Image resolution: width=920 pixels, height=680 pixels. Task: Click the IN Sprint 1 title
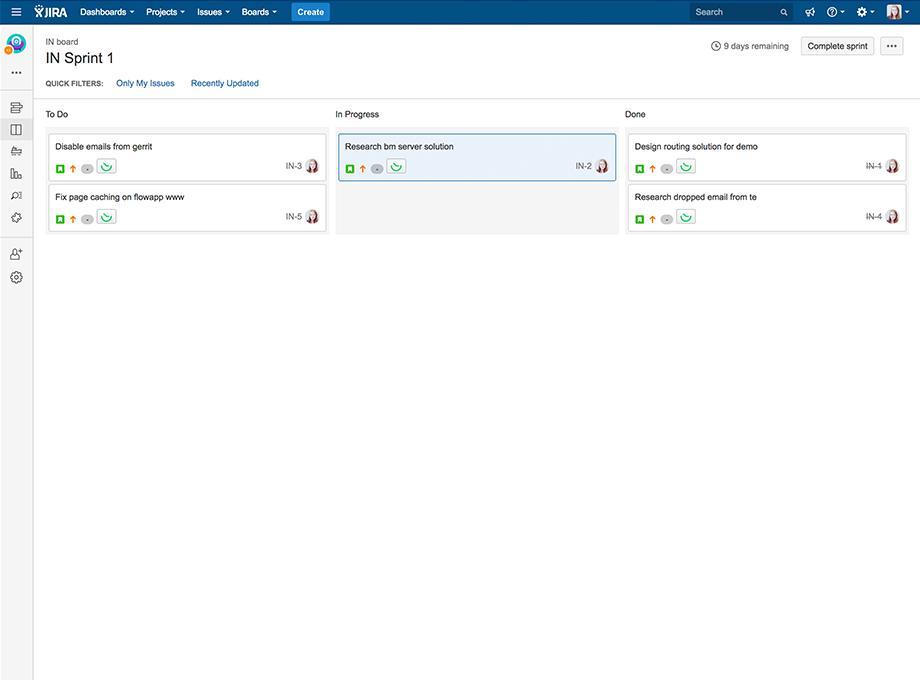80,58
